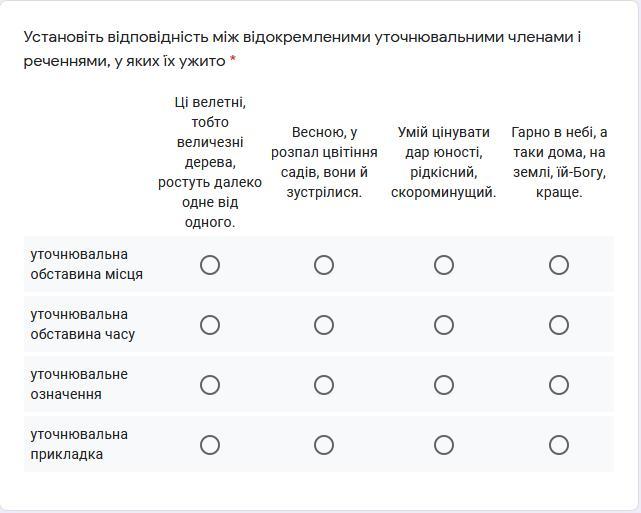641x513 pixels.
Task: Select 'уточнювальне означення' for 'Ці велетні' sentence
Action: click(210, 385)
